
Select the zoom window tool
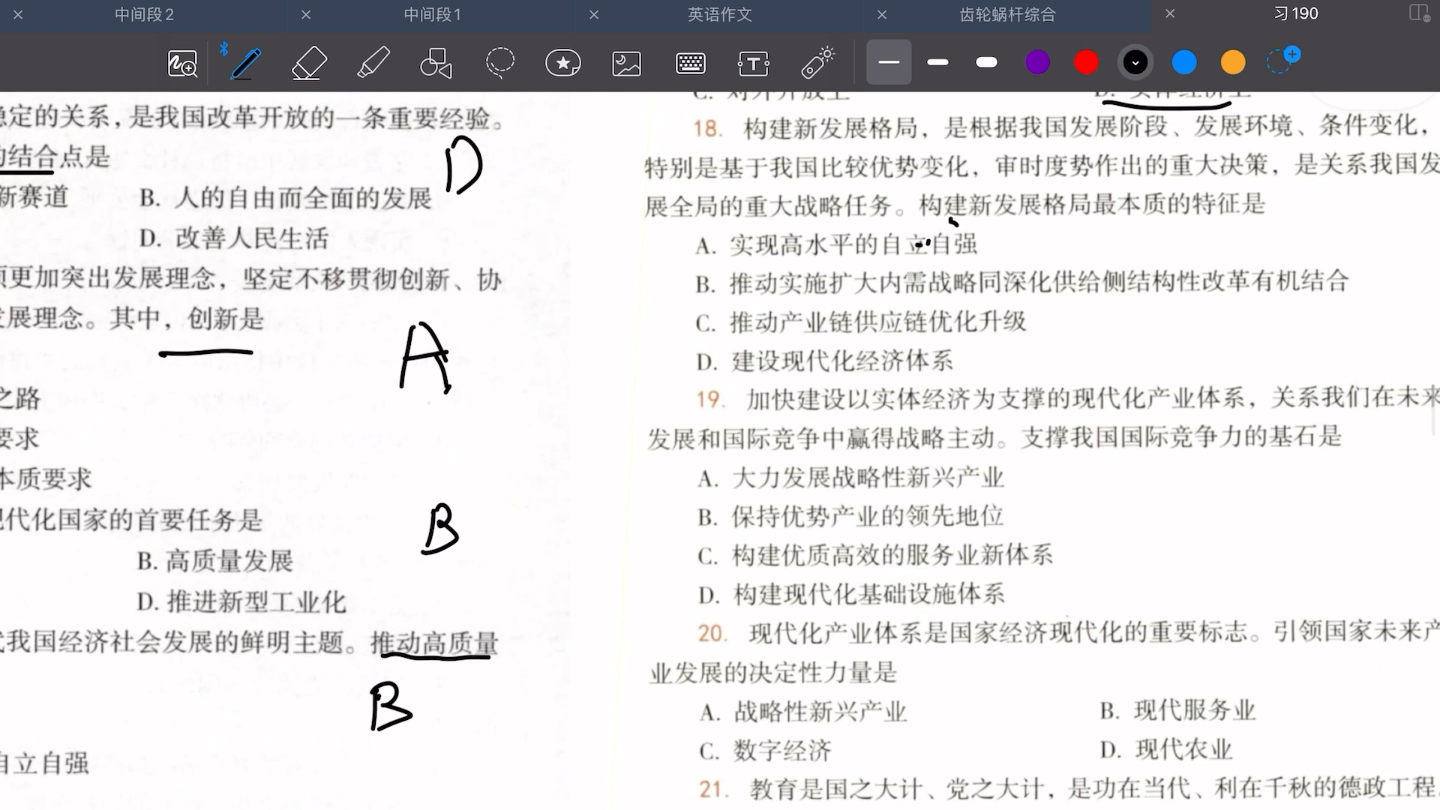(x=182, y=63)
